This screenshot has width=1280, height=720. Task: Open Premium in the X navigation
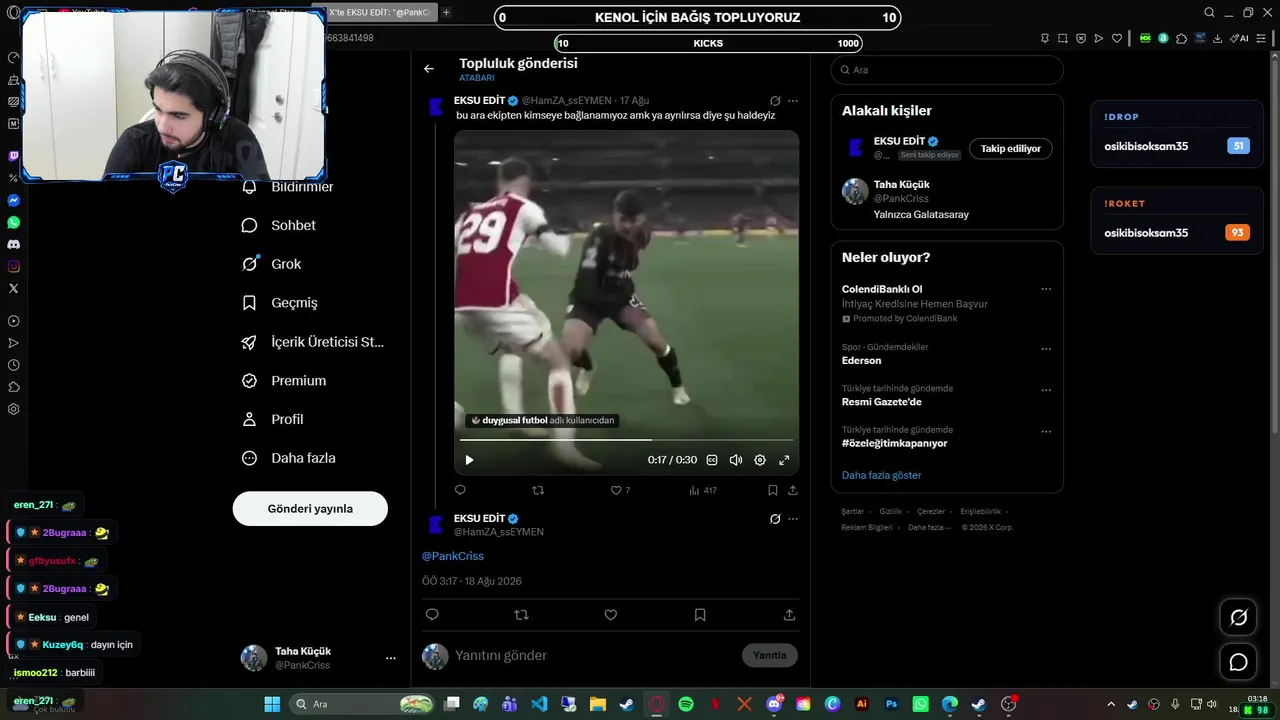pos(284,380)
